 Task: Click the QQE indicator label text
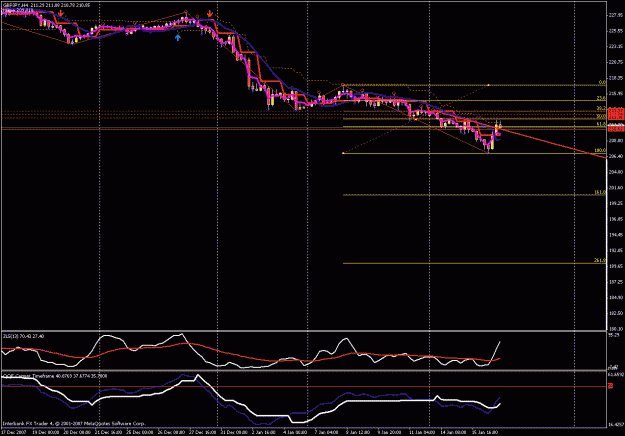click(55, 376)
